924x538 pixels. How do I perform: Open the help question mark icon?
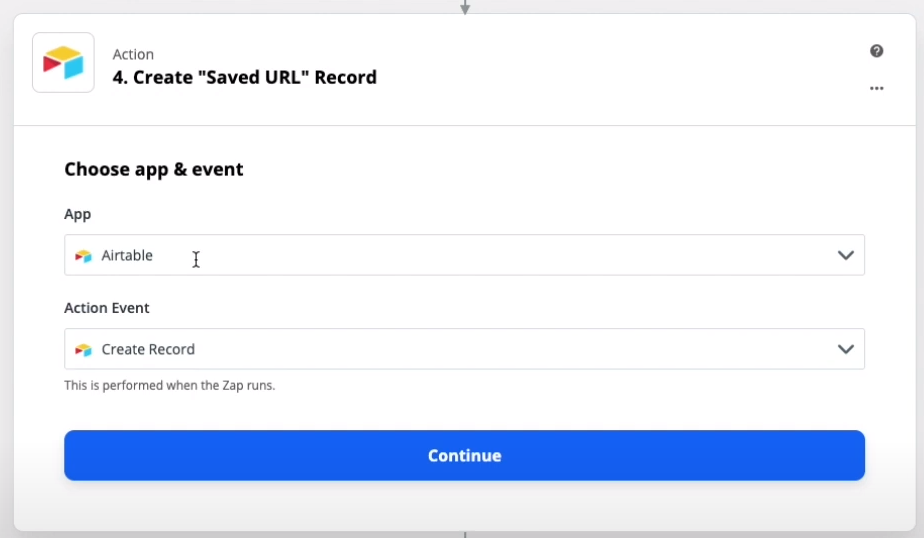click(x=876, y=51)
